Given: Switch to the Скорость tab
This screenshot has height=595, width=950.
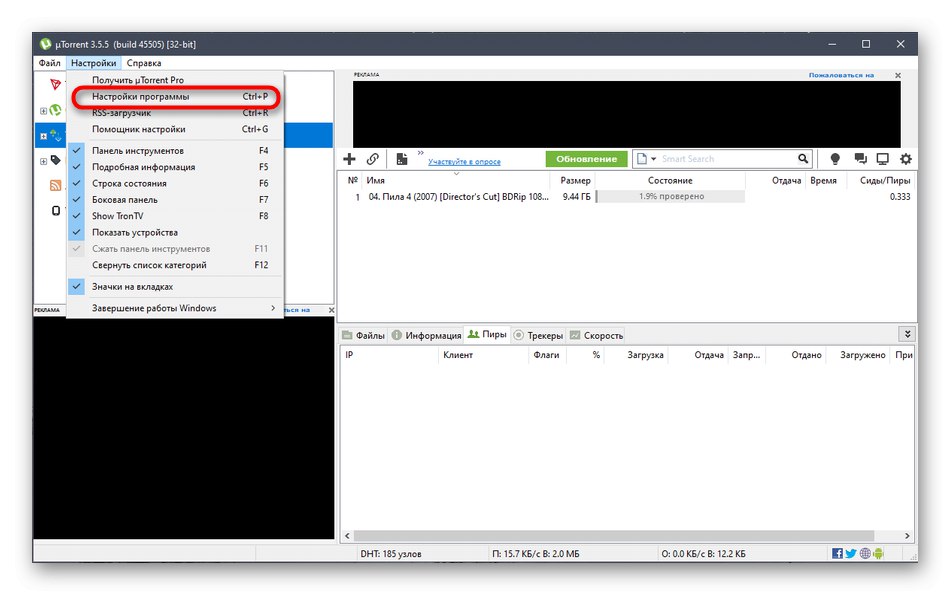Looking at the screenshot, I should coord(596,335).
